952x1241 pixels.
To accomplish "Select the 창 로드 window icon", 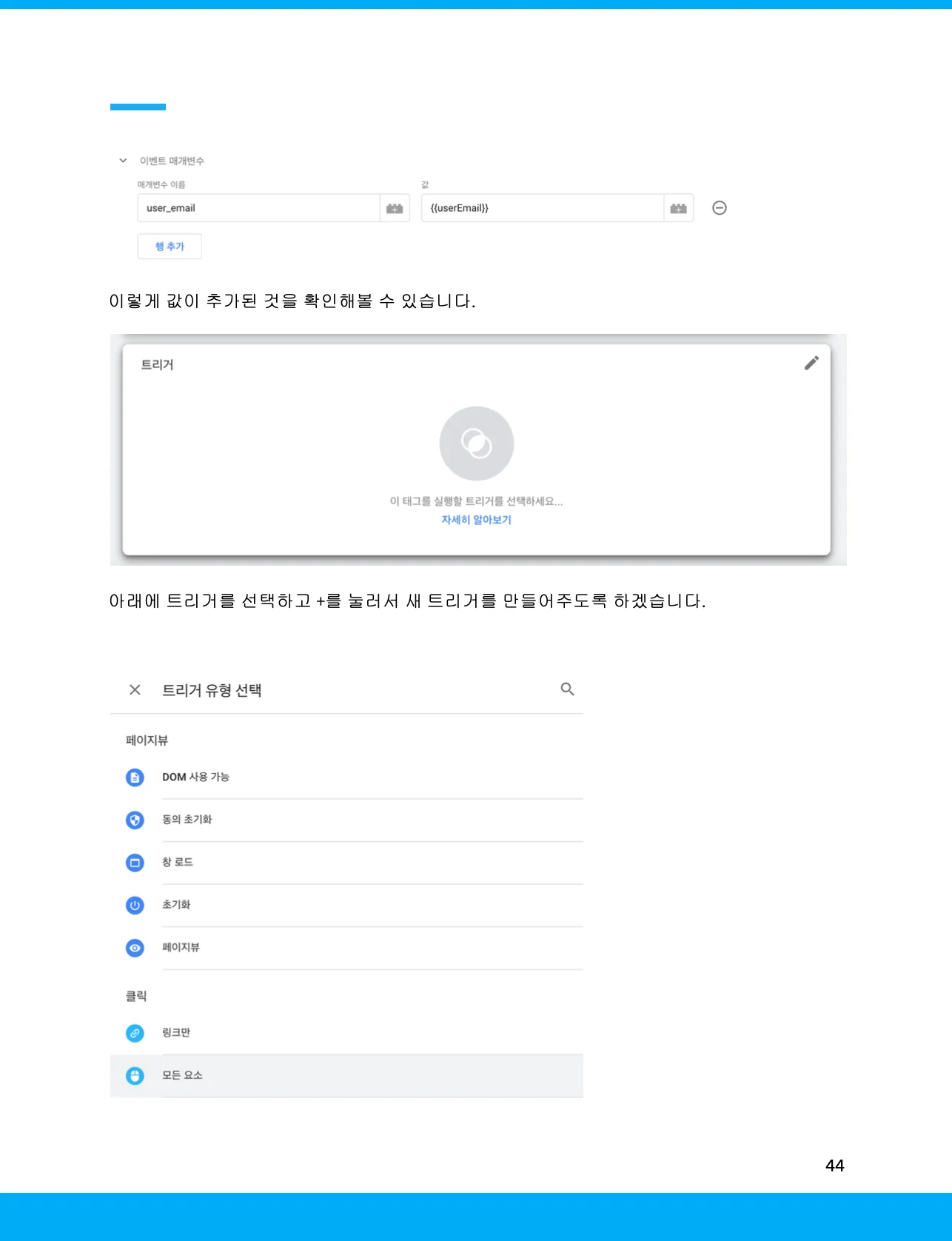I will tap(135, 863).
